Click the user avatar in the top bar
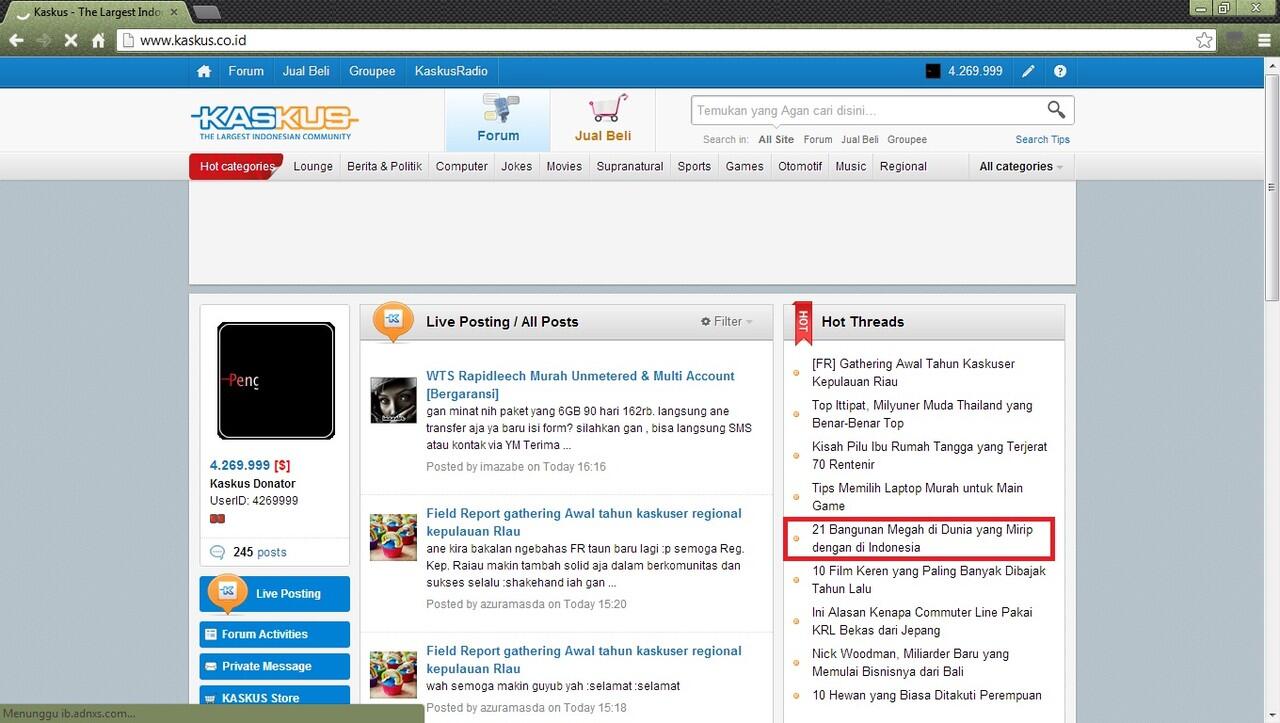 pyautogui.click(x=933, y=71)
